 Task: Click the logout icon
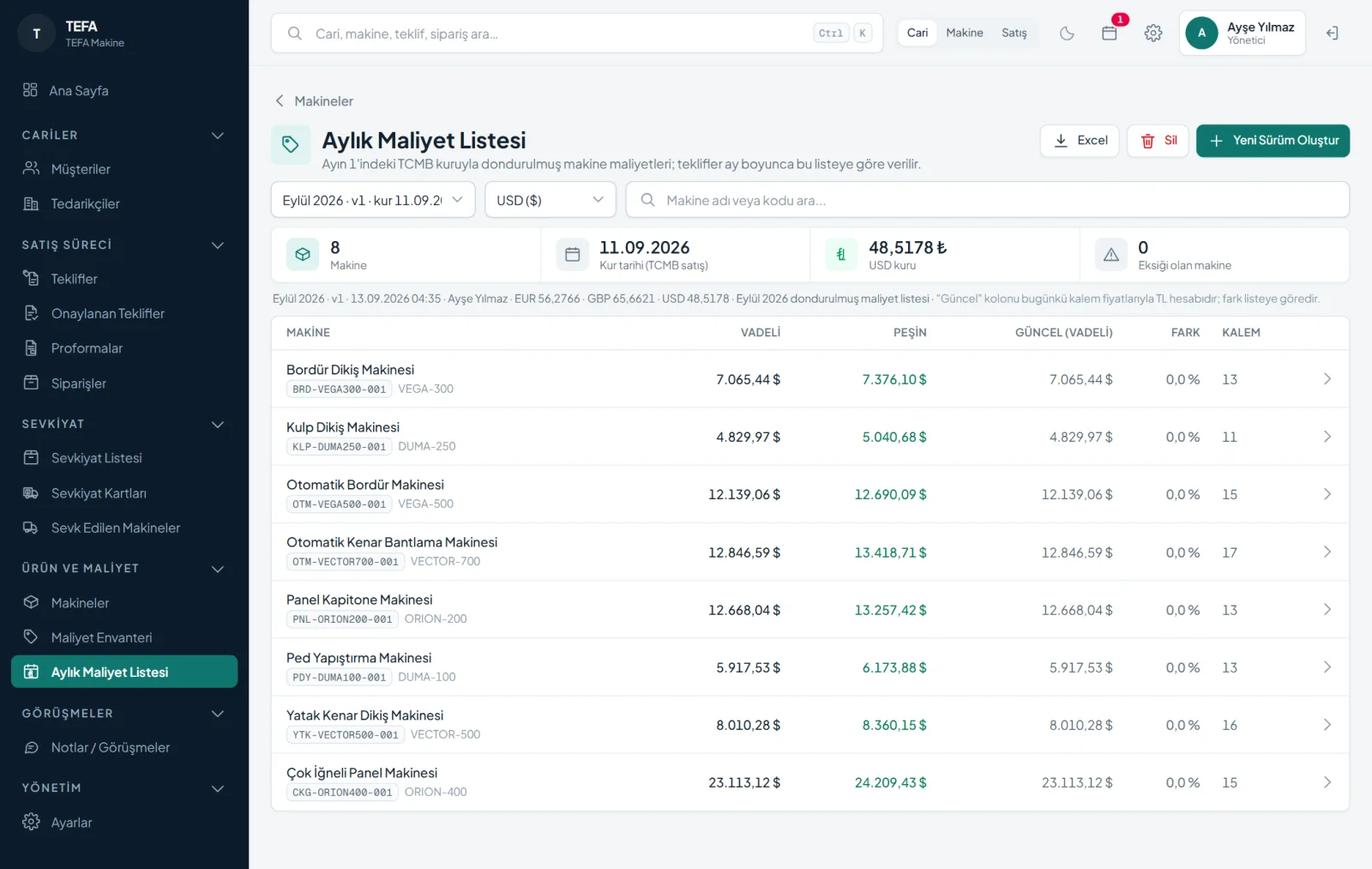(x=1332, y=33)
